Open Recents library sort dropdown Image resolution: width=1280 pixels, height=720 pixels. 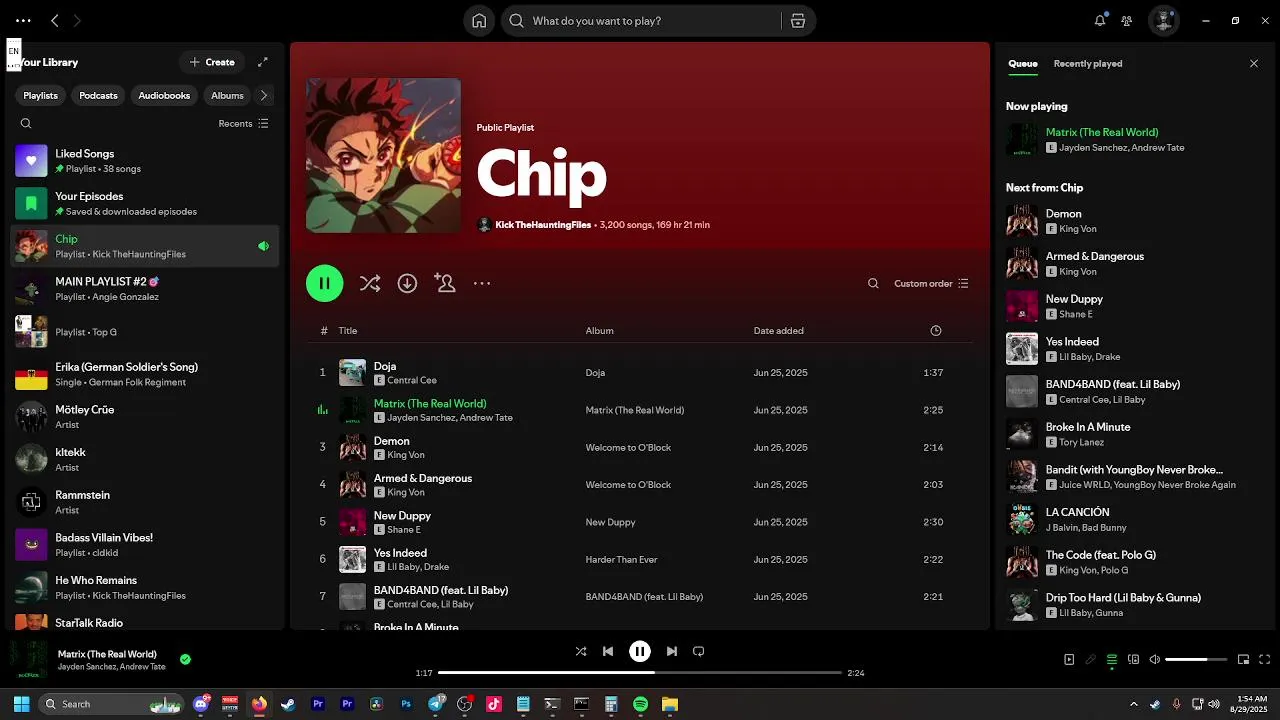(x=243, y=124)
